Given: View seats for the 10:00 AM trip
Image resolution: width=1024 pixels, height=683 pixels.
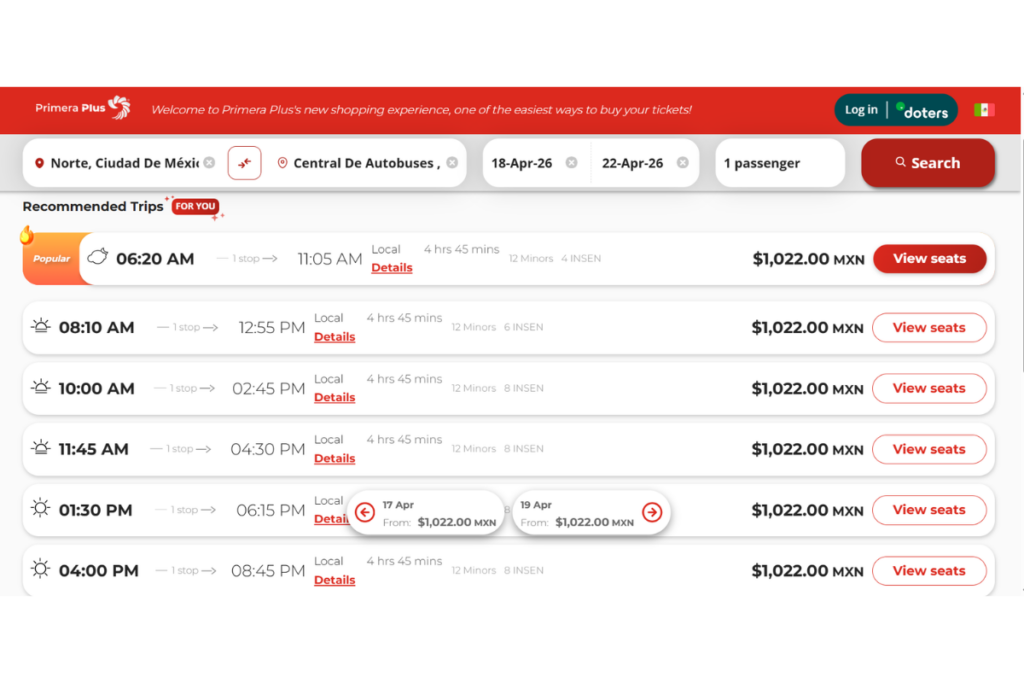Looking at the screenshot, I should [x=929, y=389].
